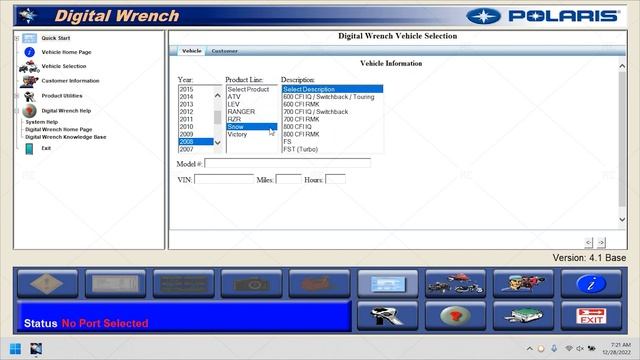Click the grayed engine toolbar button

319,283
